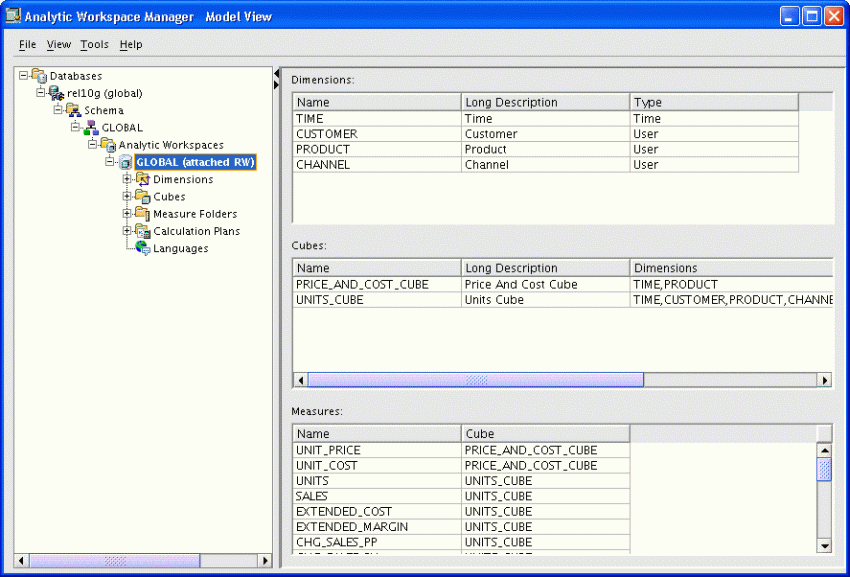Click left arrow of Cubes table scrollbar
The image size is (850, 577).
pyautogui.click(x=301, y=380)
